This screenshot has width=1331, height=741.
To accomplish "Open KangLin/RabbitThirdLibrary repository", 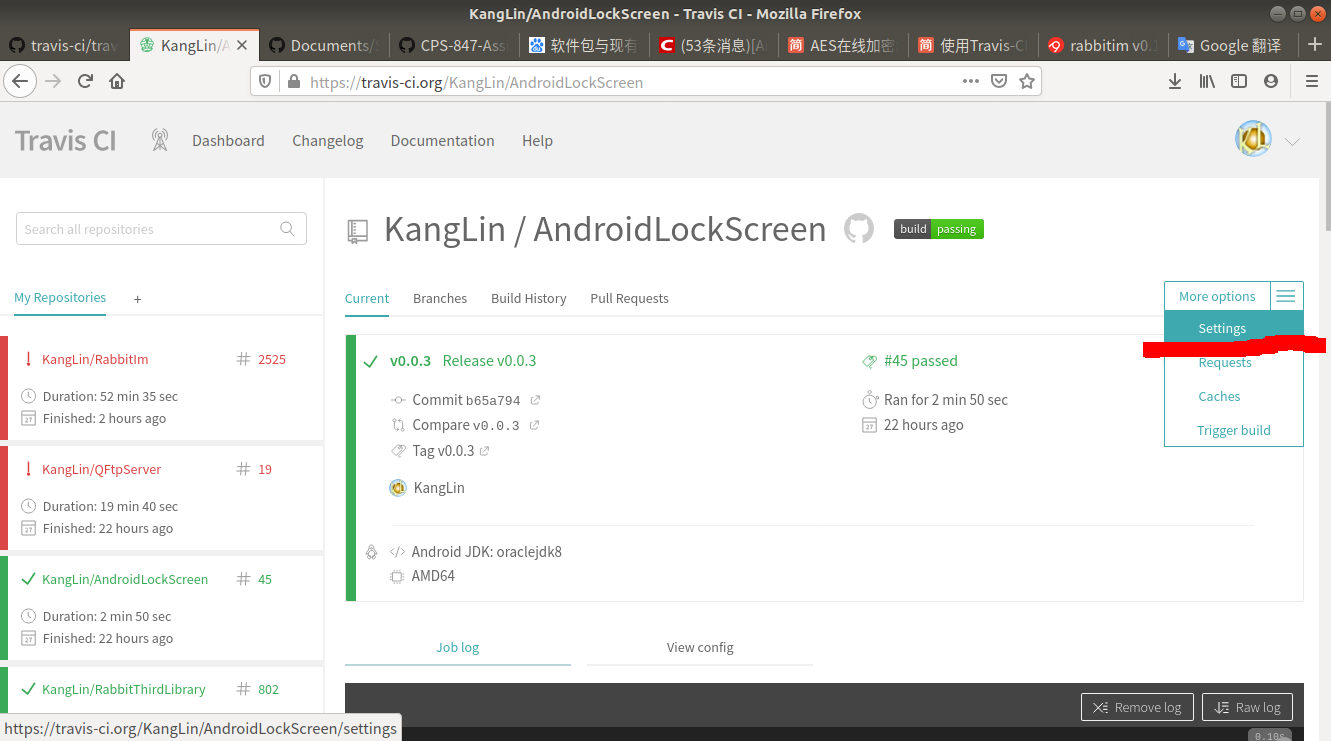I will [x=124, y=689].
